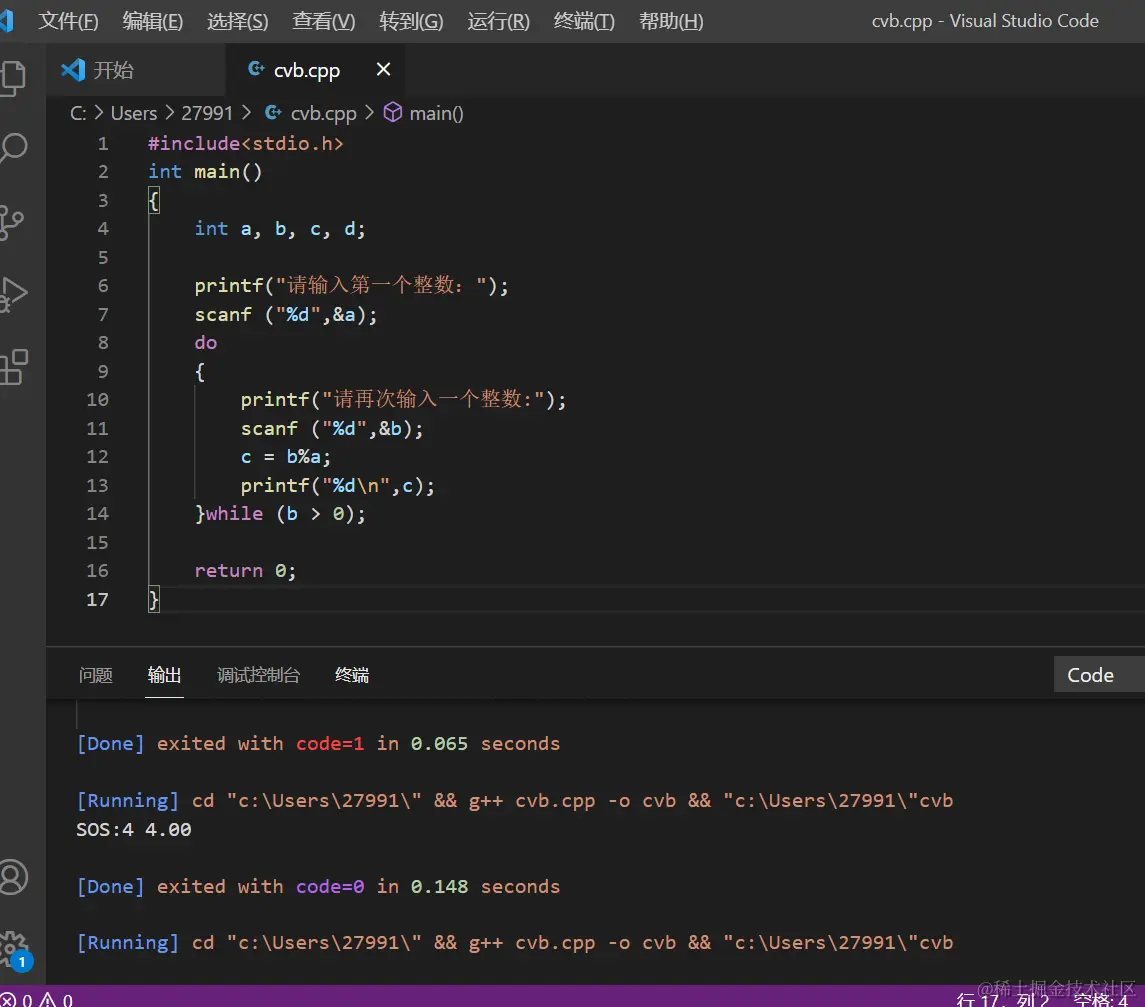1145x1007 pixels.
Task: Open the Extensions view icon
Action: tap(13, 367)
